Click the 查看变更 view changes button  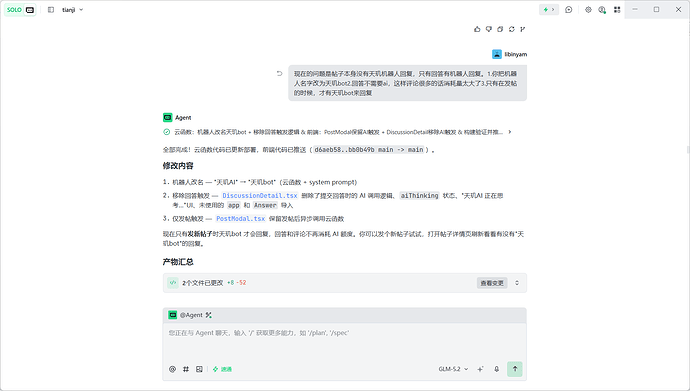[x=492, y=283]
